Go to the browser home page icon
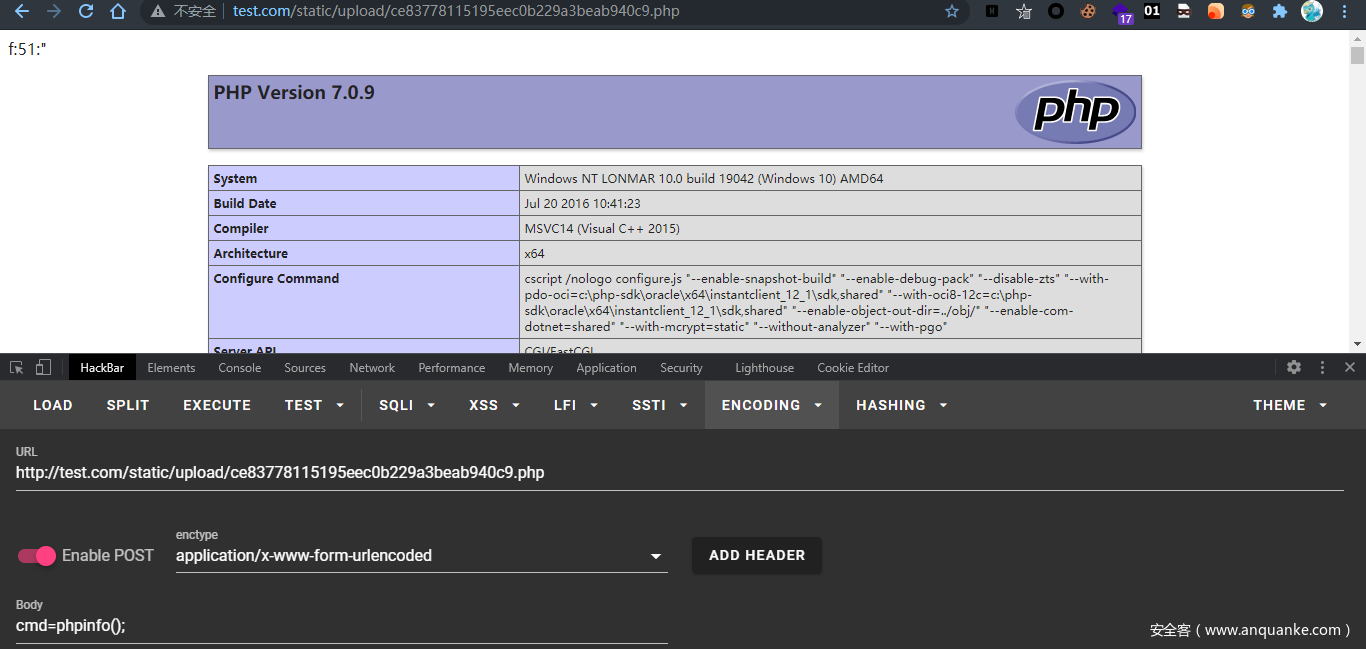 [x=118, y=12]
